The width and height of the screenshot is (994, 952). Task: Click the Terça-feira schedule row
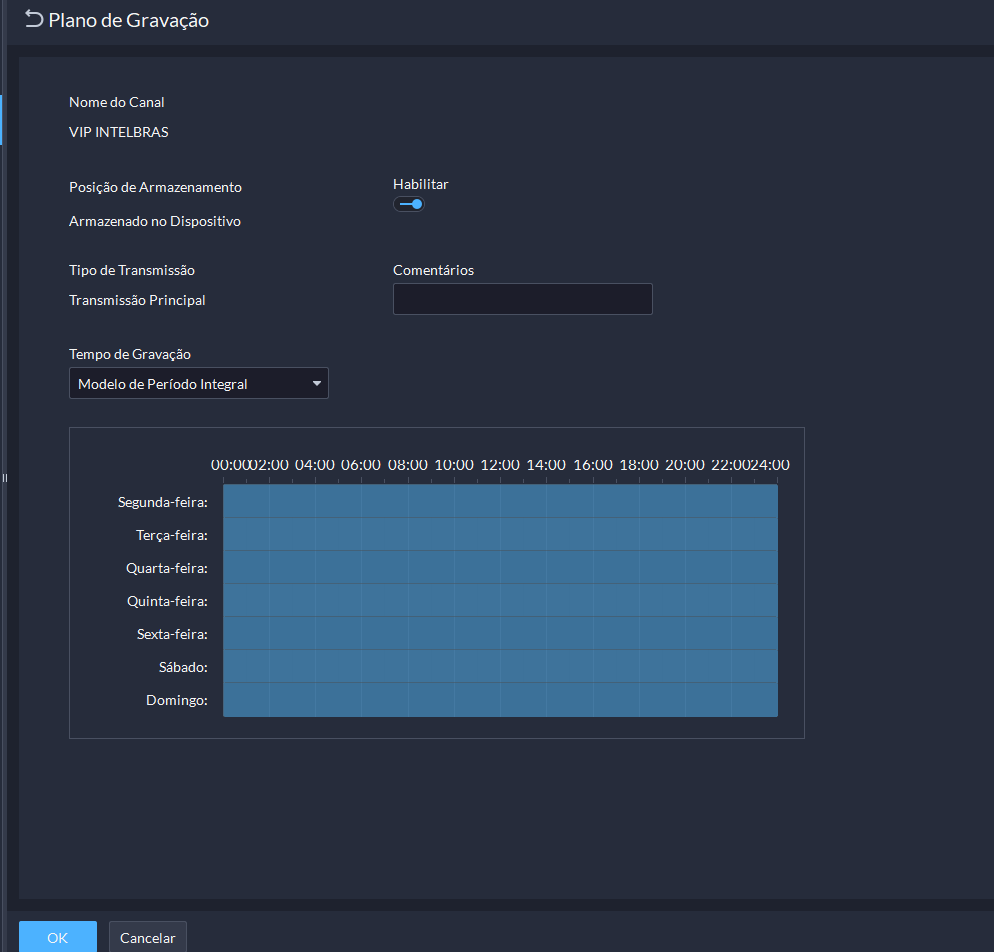pos(500,534)
